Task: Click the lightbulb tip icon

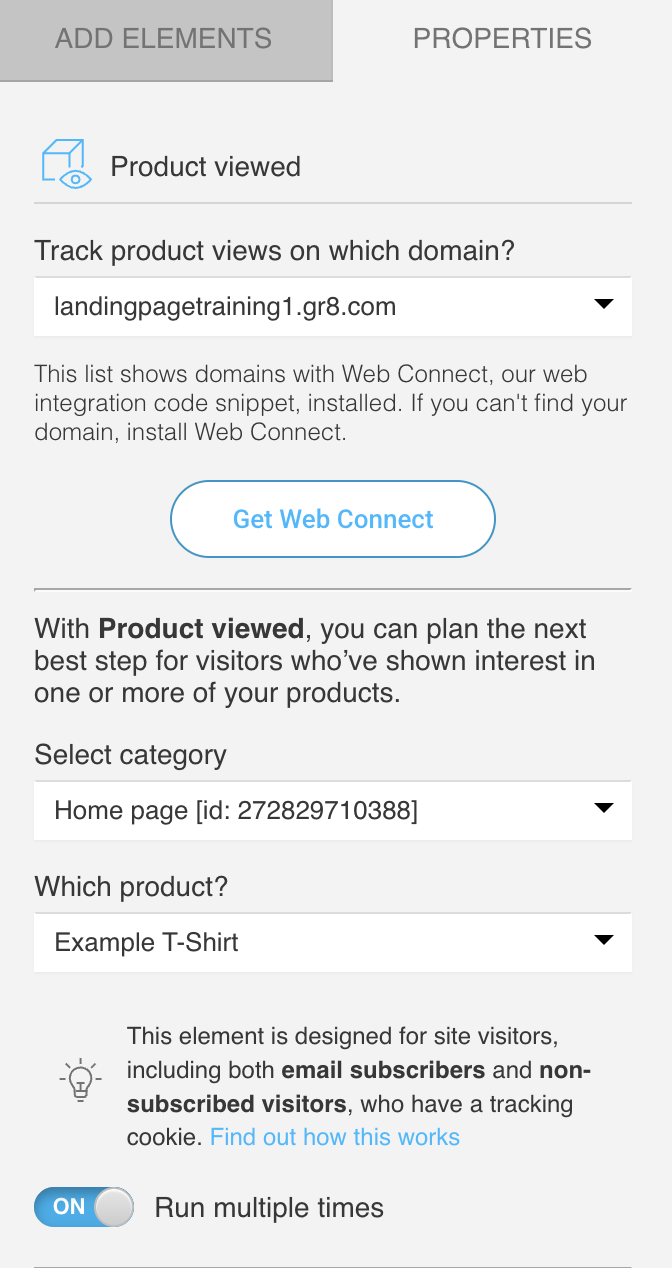Action: [81, 1079]
